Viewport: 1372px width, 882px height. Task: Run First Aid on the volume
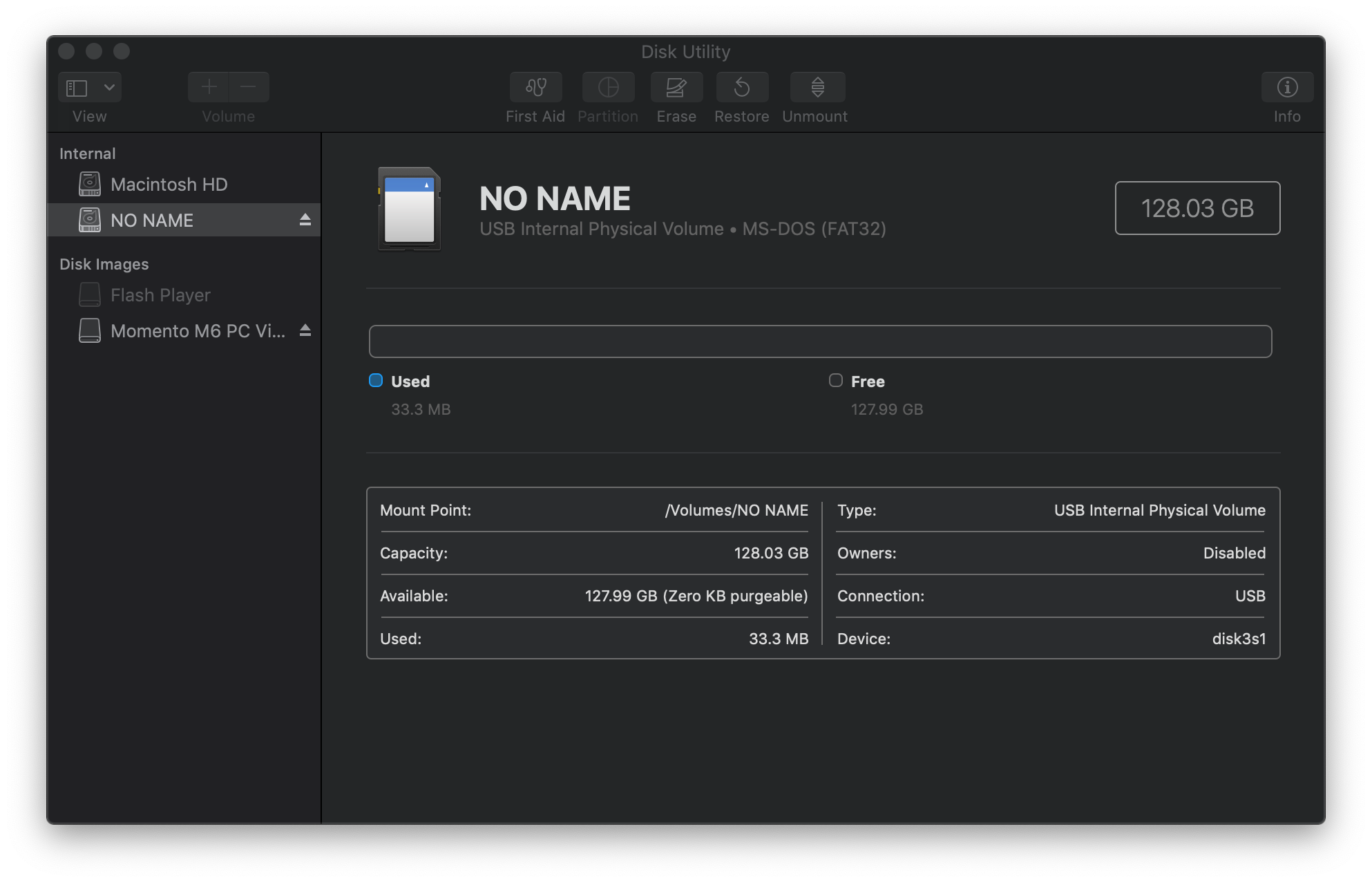pos(535,87)
